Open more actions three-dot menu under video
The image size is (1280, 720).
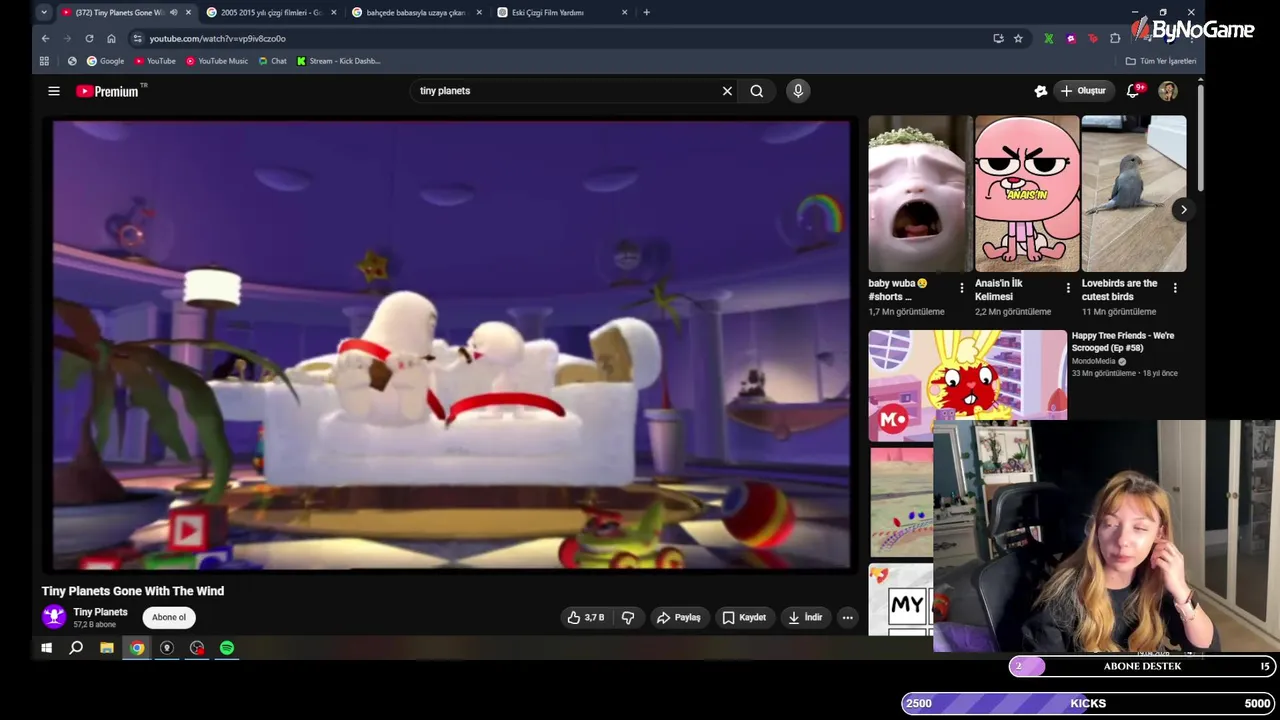(847, 618)
